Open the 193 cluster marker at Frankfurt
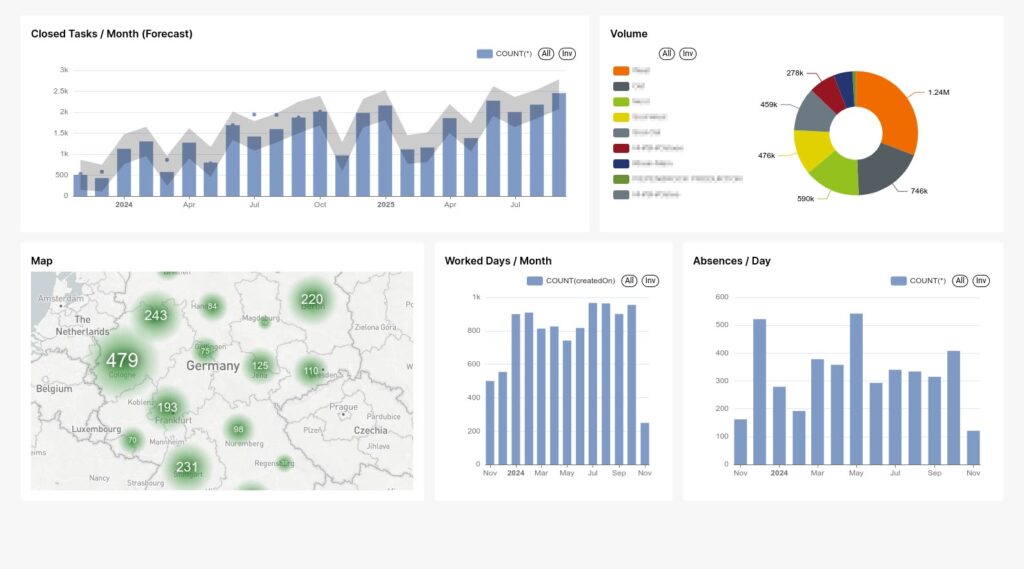1024x569 pixels. point(167,407)
